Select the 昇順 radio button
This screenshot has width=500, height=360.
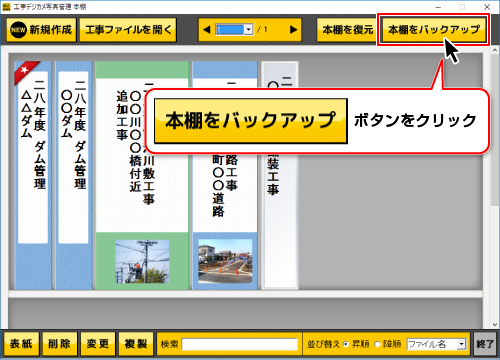(346, 344)
